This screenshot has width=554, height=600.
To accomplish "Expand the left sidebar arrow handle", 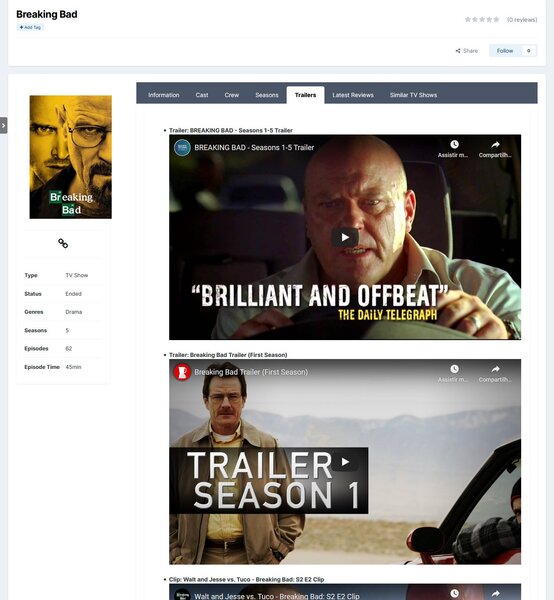I will [3, 126].
